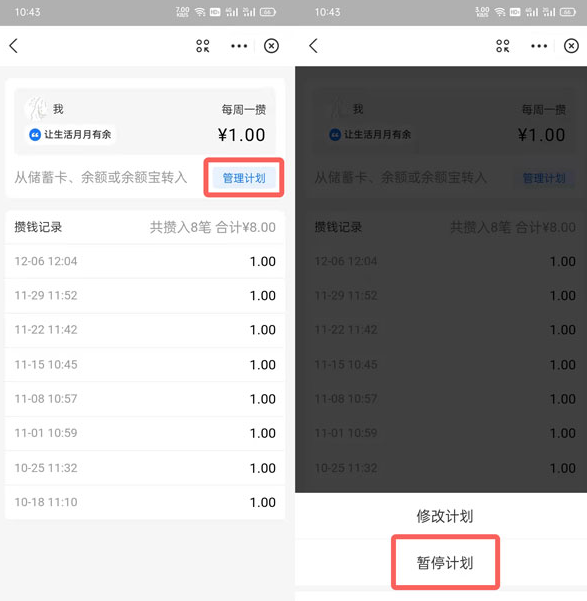The height and width of the screenshot is (601, 587).
Task: Open the 11-22 11:42 record on left
Action: (x=145, y=330)
